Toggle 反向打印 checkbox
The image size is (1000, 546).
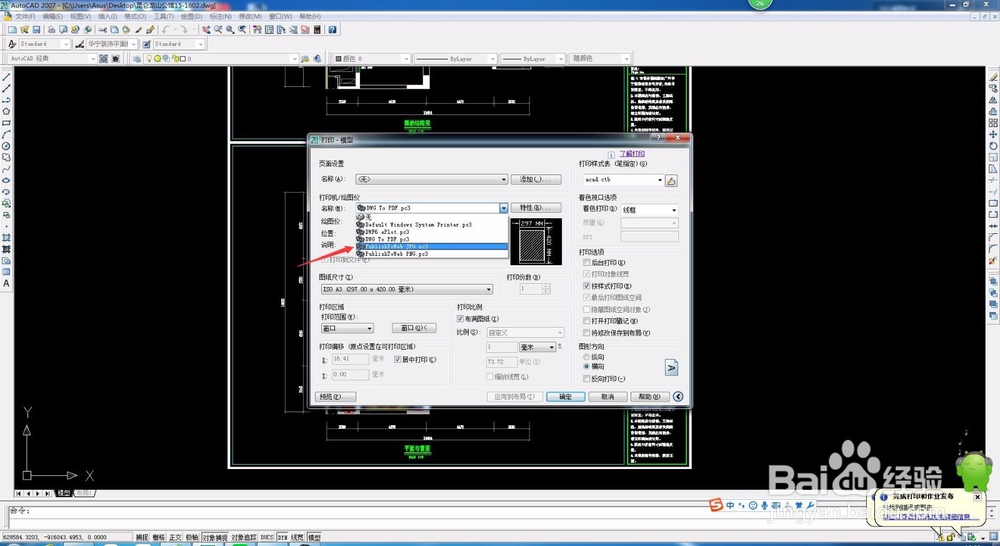(587, 379)
